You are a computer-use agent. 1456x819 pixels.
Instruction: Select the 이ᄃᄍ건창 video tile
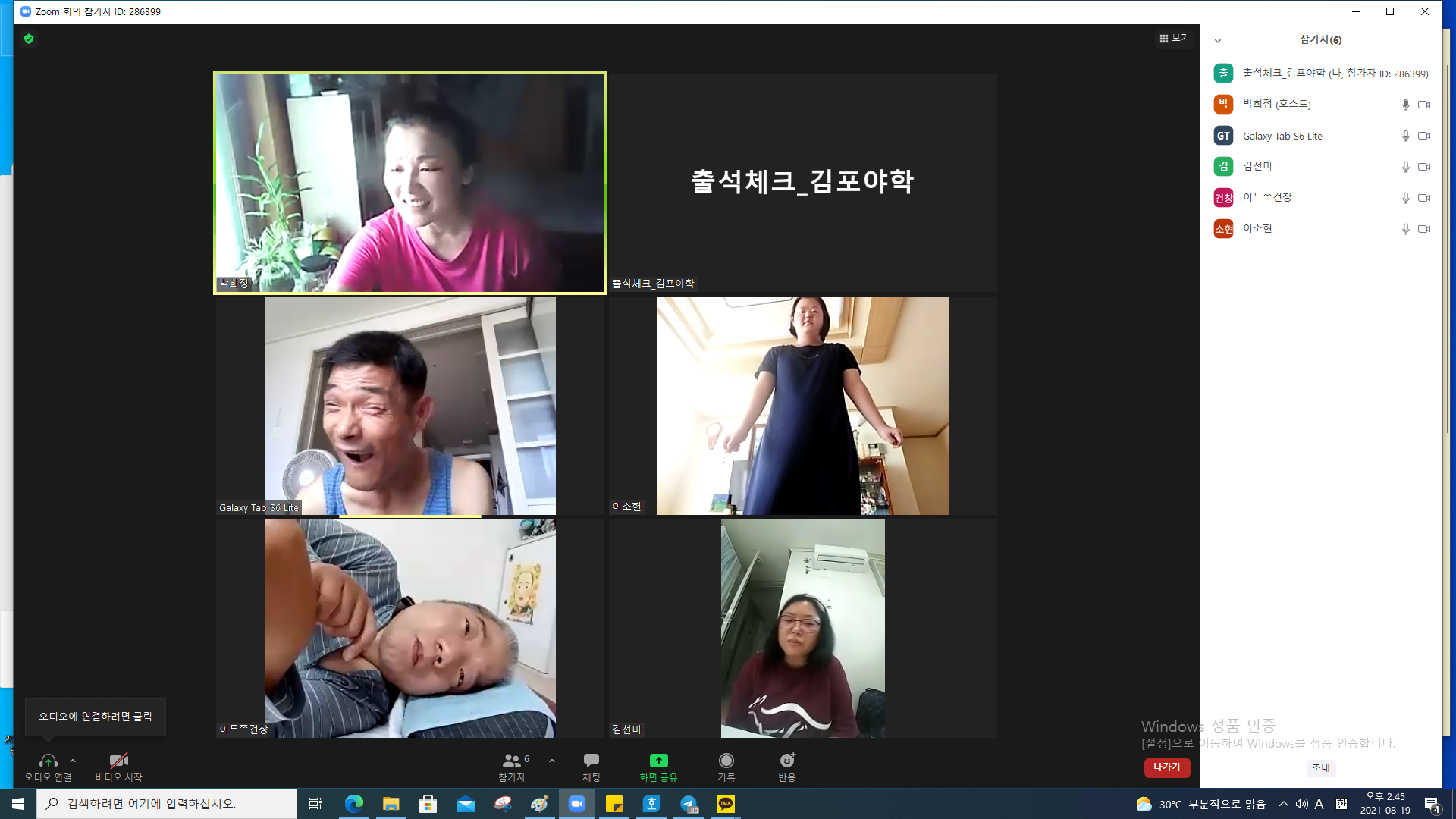[410, 629]
